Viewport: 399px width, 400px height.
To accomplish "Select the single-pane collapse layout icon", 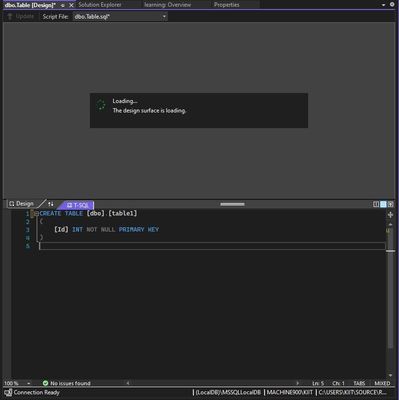I will (x=391, y=204).
